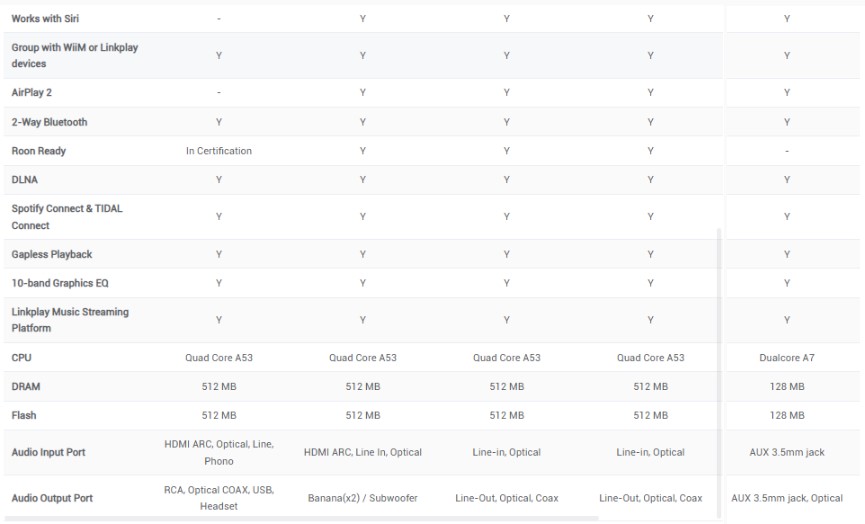Screen dimensions: 865x524
Task: Select 'RCA, Optical COAX, USB, Headset' cell
Action: pyautogui.click(x=219, y=498)
